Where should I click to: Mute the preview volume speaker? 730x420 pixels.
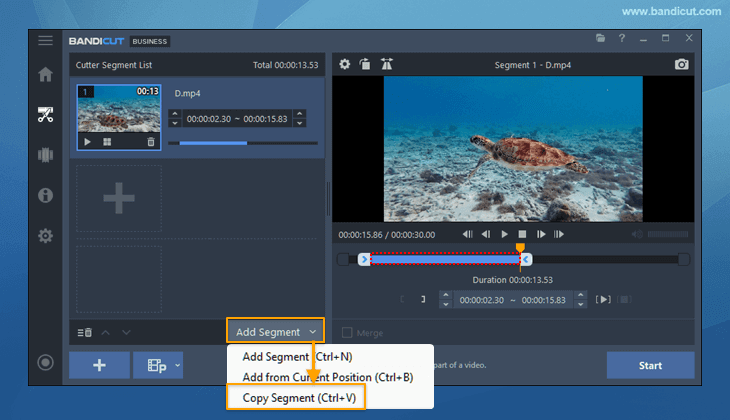tap(637, 234)
